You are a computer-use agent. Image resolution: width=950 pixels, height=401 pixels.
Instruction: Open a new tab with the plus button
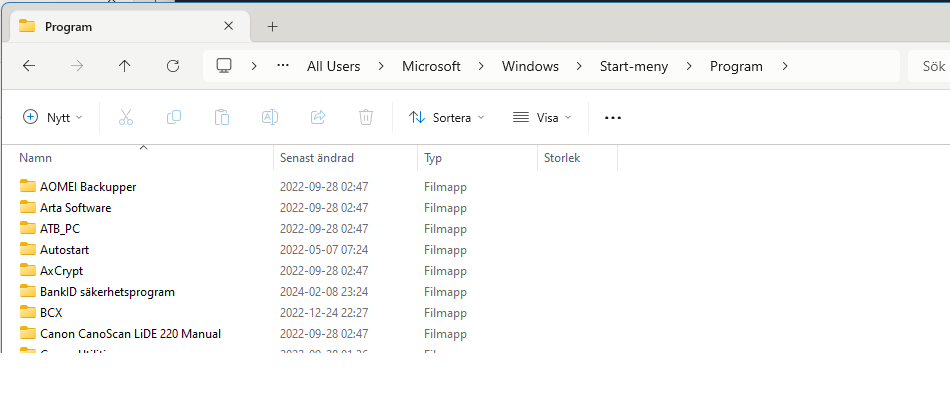(273, 27)
